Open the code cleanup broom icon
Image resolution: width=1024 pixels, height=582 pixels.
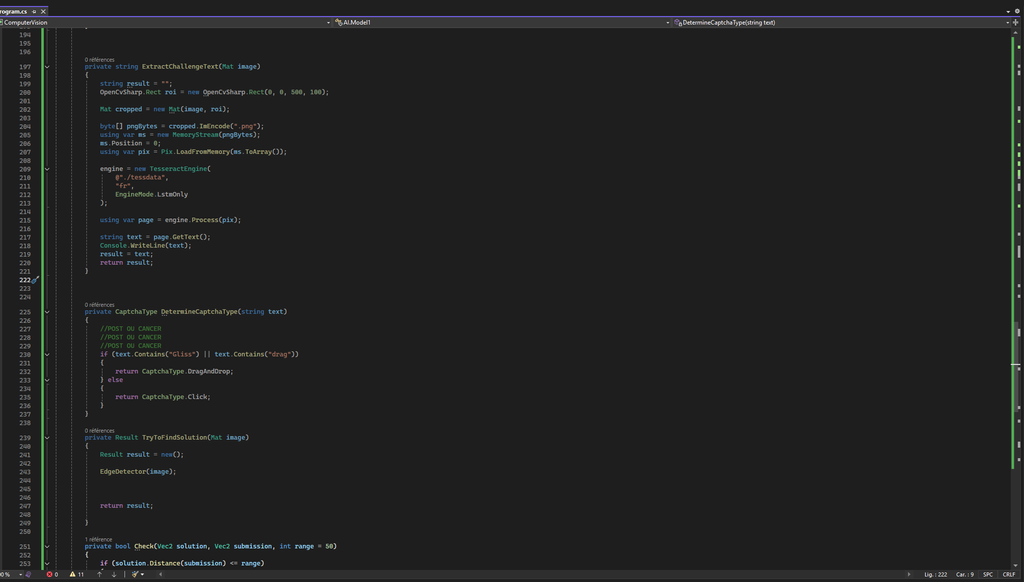(135, 575)
